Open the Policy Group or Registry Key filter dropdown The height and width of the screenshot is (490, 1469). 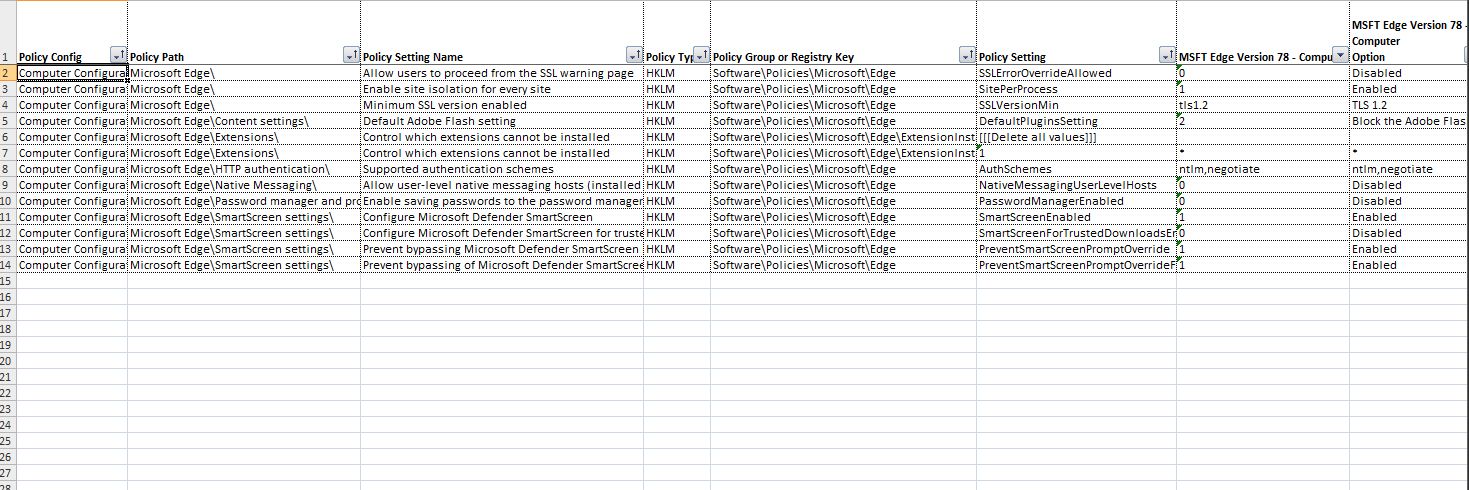coord(967,56)
